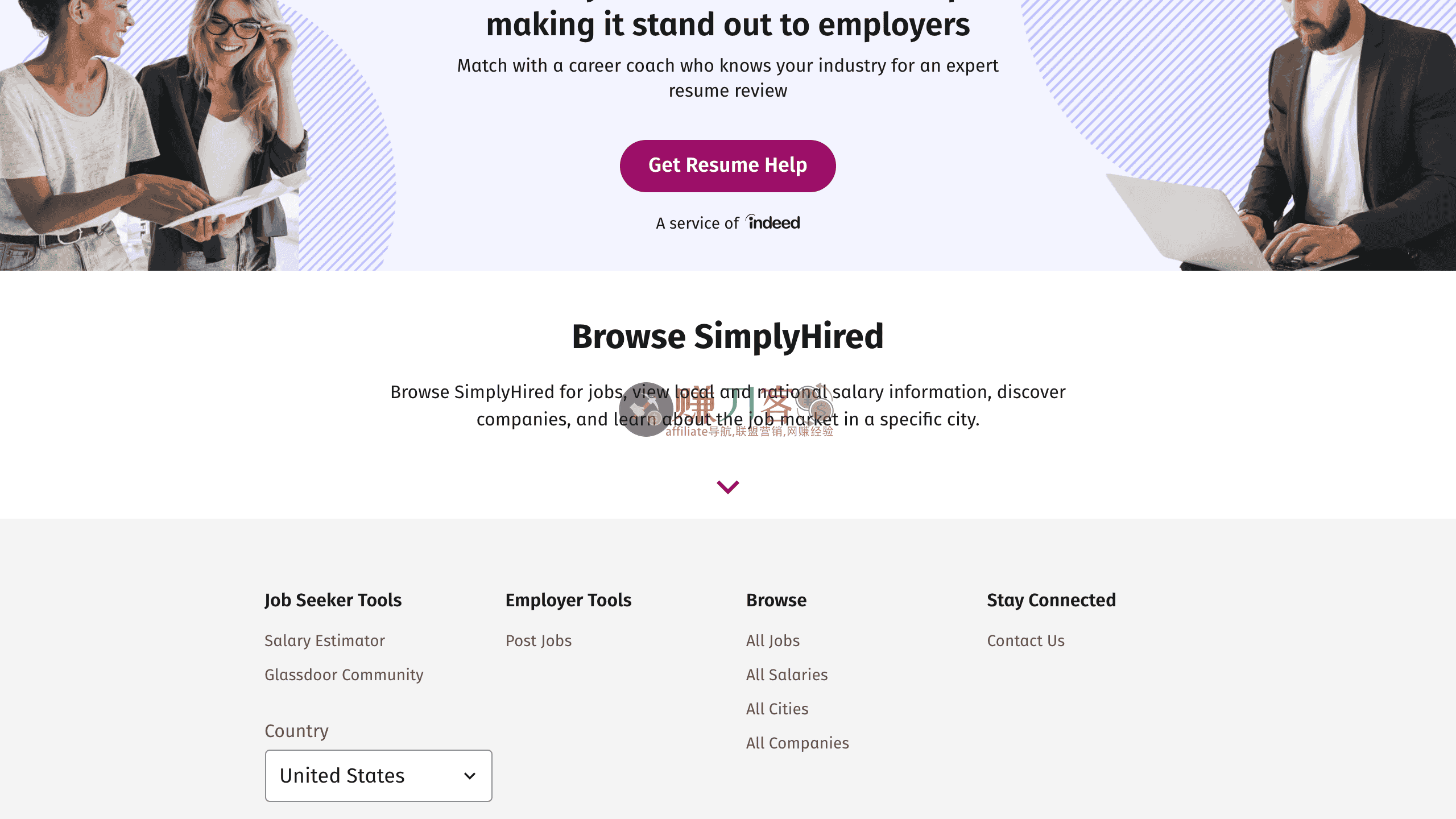This screenshot has width=1456, height=819.
Task: Click the Browse footer heading
Action: pos(776,599)
